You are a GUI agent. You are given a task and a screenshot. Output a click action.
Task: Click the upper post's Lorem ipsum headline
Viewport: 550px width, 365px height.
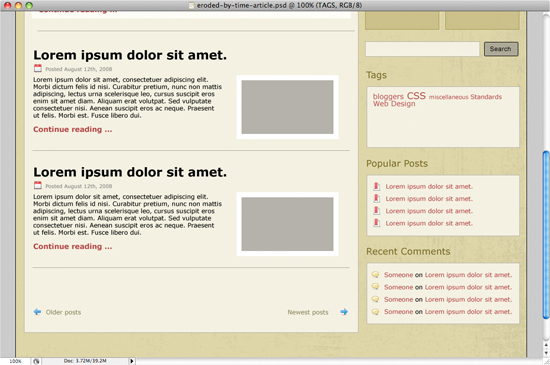130,55
